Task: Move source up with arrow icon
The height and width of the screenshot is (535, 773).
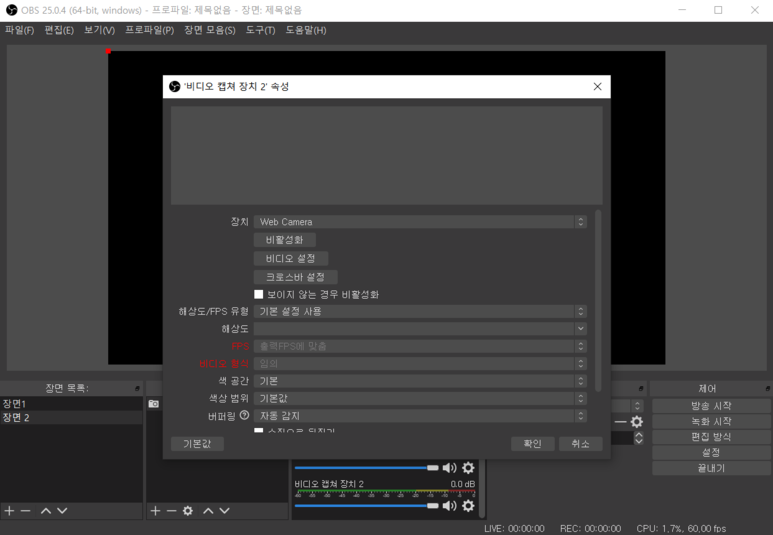Action: click(x=209, y=511)
